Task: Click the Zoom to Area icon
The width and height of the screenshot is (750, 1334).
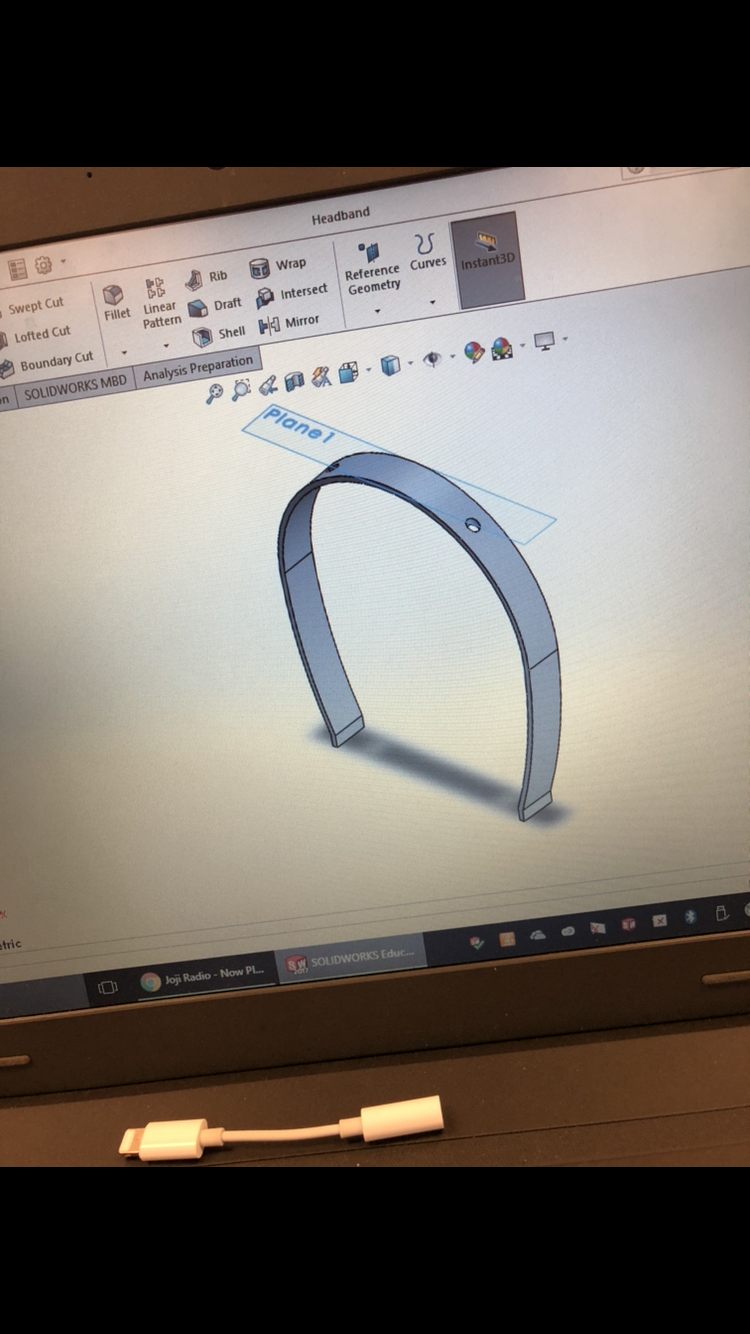Action: 240,389
